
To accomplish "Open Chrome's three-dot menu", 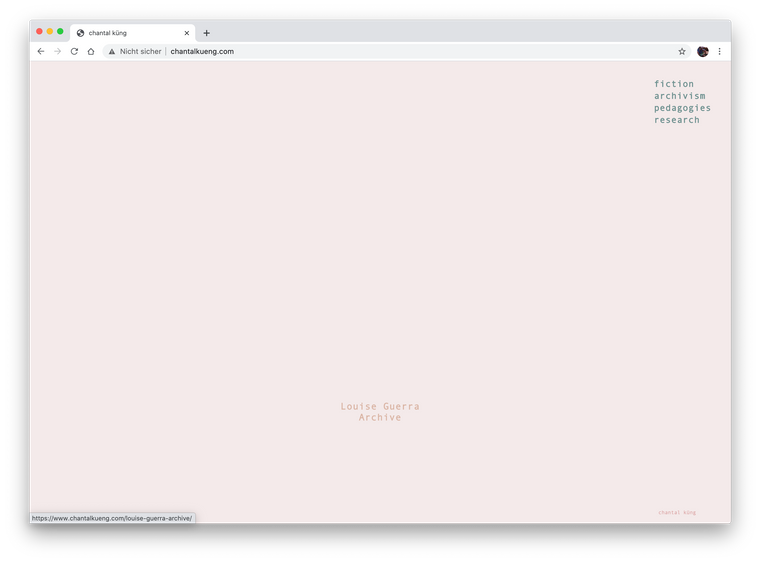I will 719,51.
